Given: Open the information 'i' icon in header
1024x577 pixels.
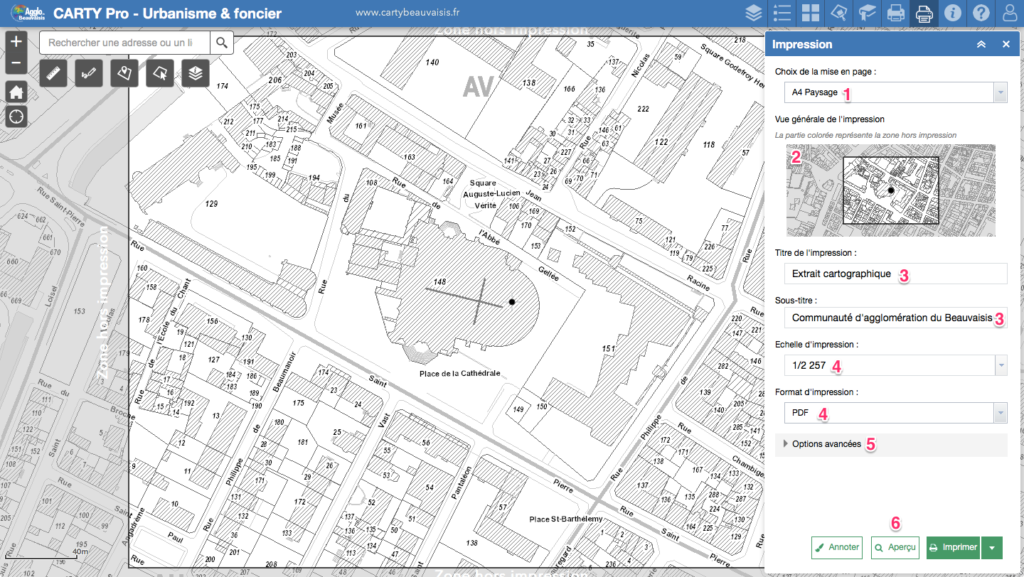Looking at the screenshot, I should [953, 13].
